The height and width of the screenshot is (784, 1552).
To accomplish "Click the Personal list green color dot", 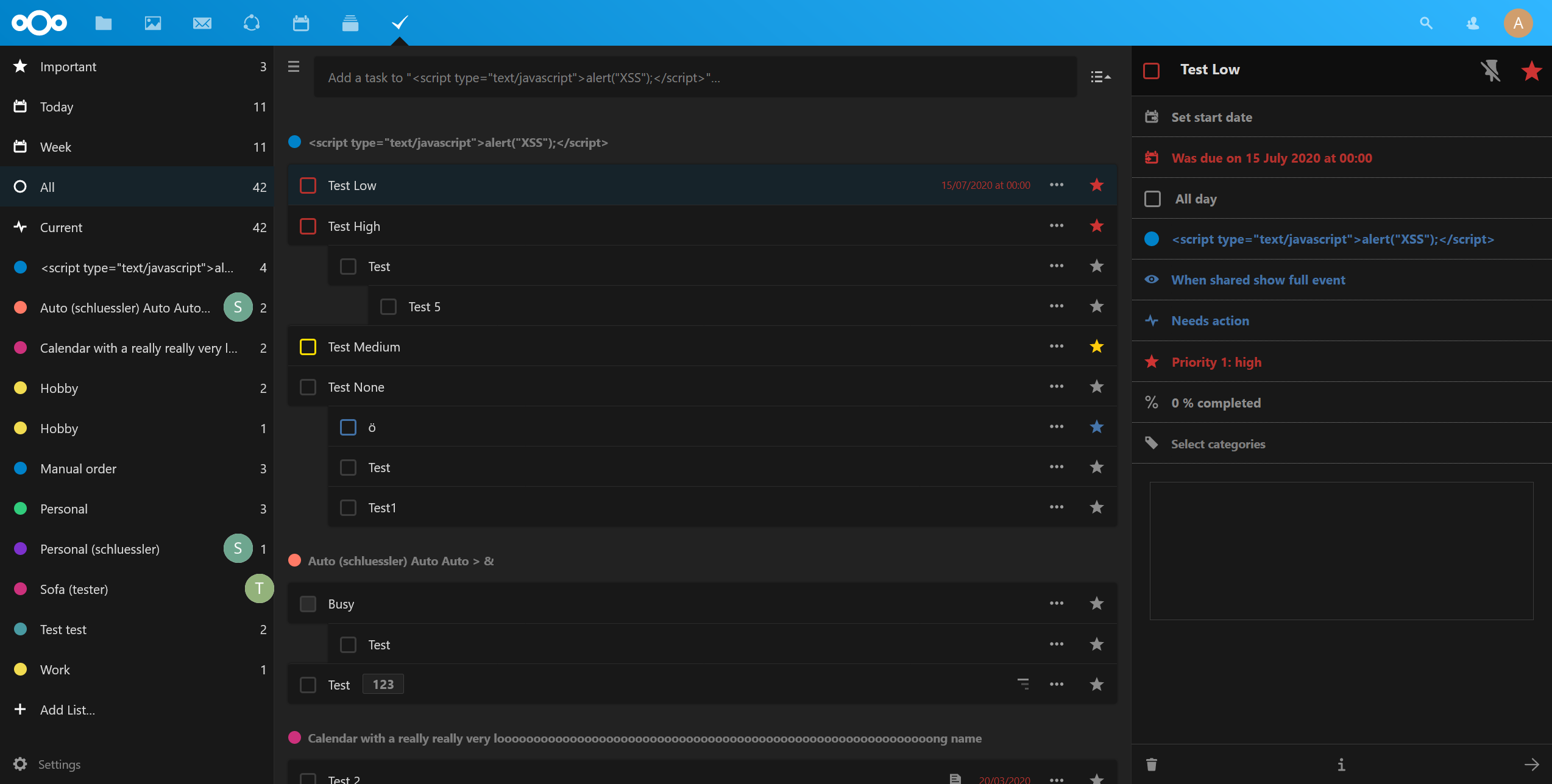I will (20, 509).
